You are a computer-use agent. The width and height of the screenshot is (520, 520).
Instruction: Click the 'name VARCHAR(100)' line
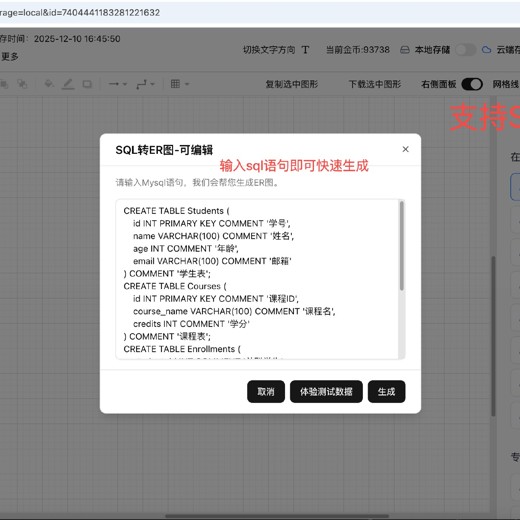tap(213, 236)
